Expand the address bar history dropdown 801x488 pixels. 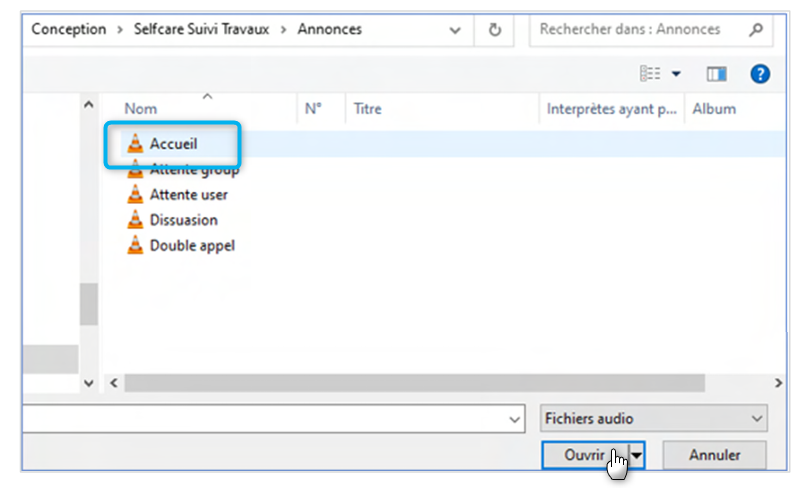457,30
